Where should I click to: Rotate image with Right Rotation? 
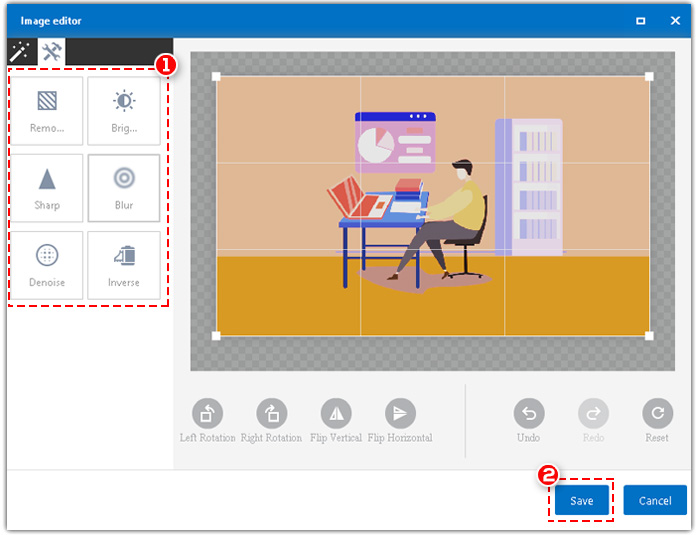click(x=271, y=413)
